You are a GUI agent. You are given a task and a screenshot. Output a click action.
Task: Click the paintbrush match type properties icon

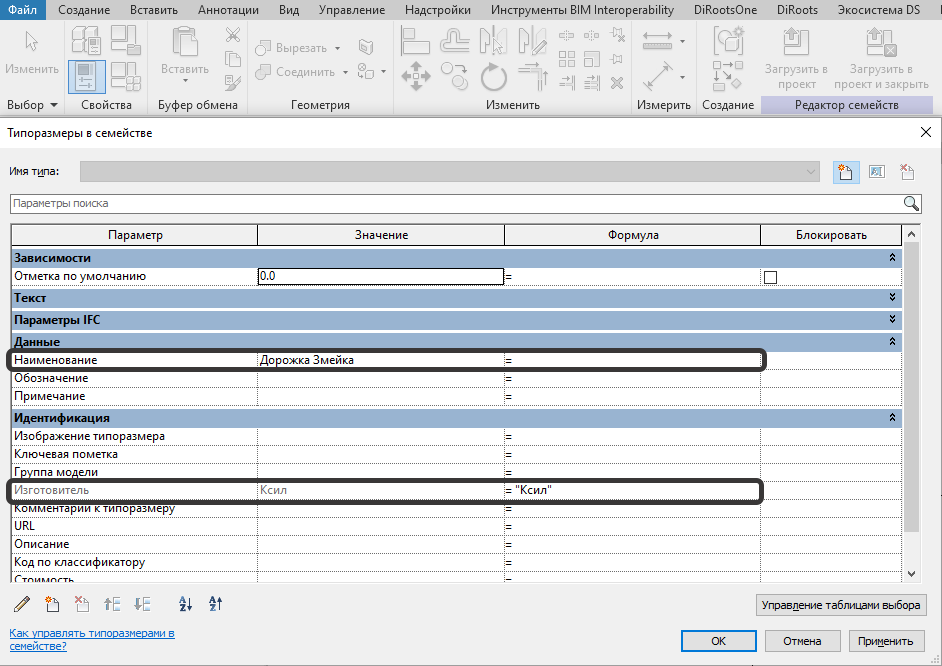[x=232, y=82]
